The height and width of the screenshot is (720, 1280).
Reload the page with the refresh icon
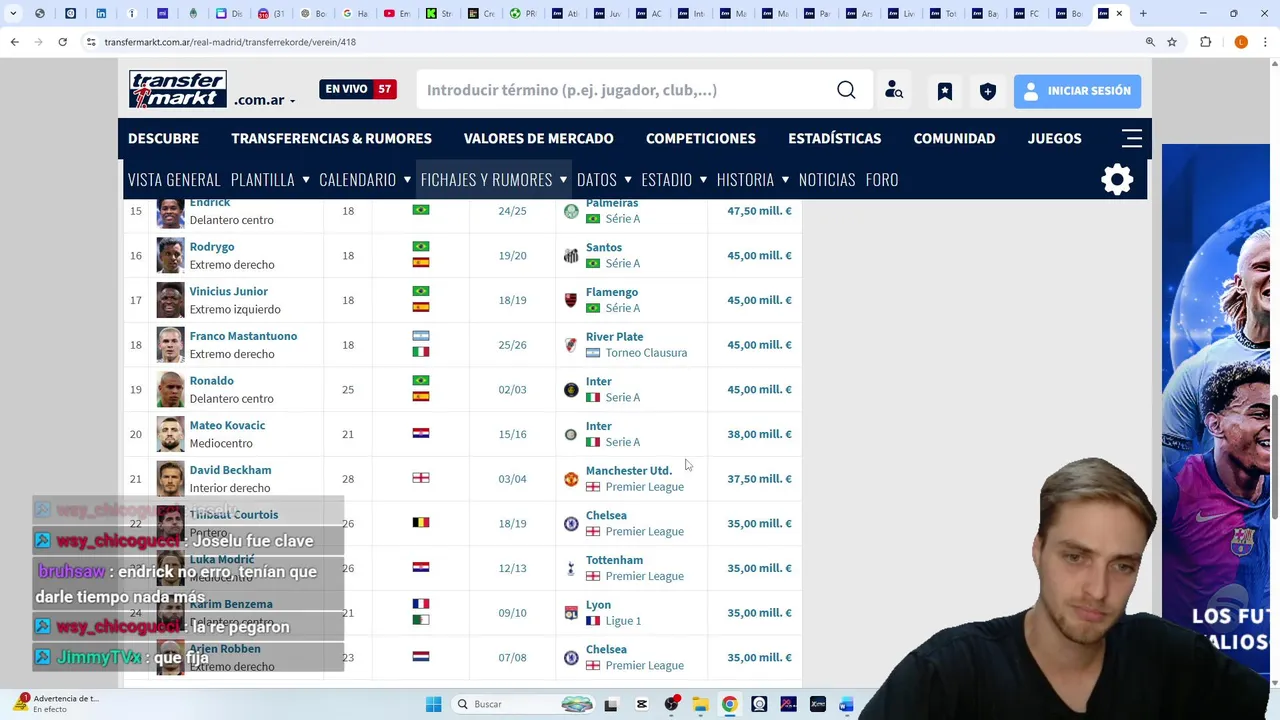pos(62,42)
